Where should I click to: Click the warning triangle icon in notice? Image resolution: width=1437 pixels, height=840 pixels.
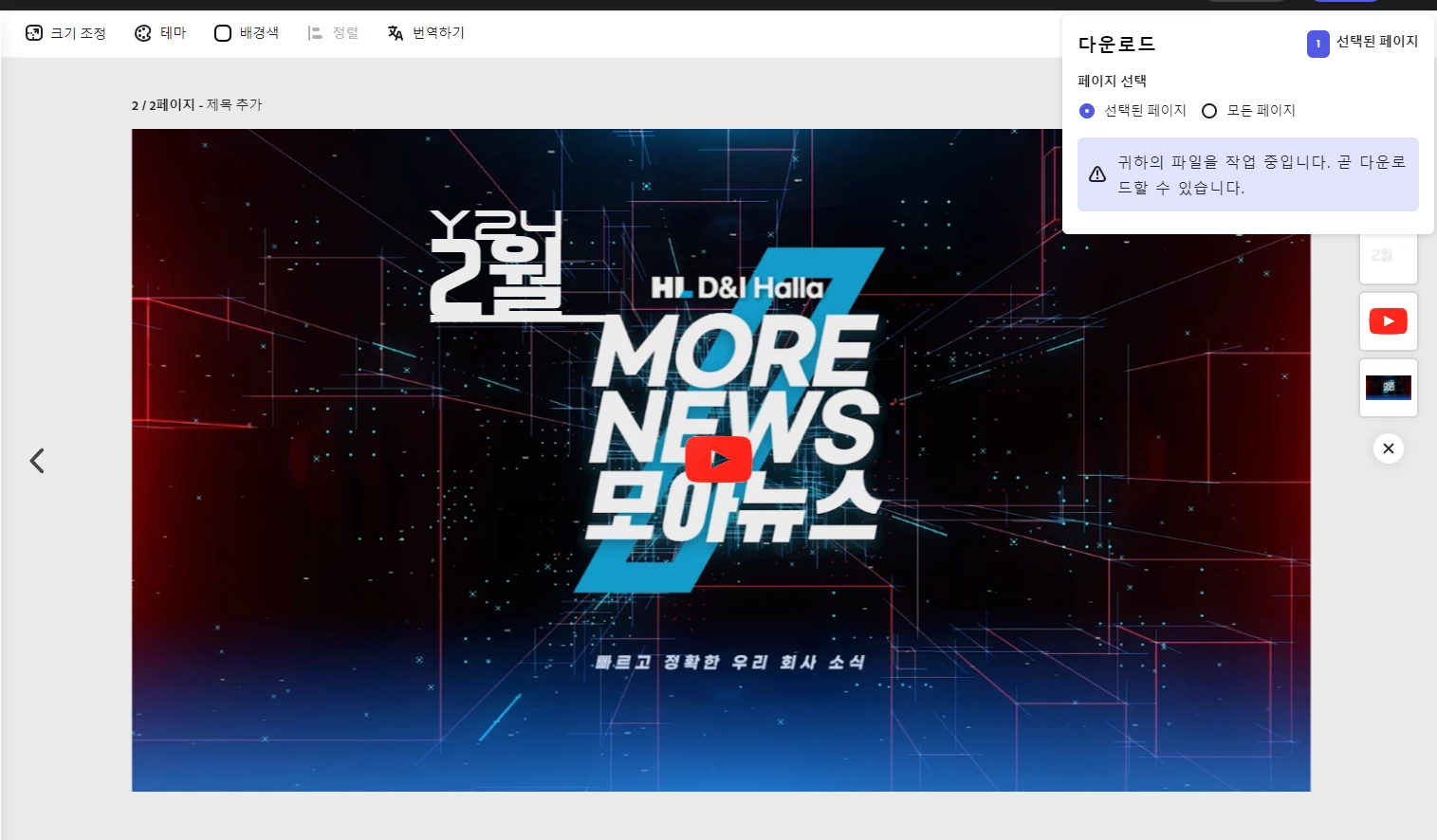[x=1097, y=174]
